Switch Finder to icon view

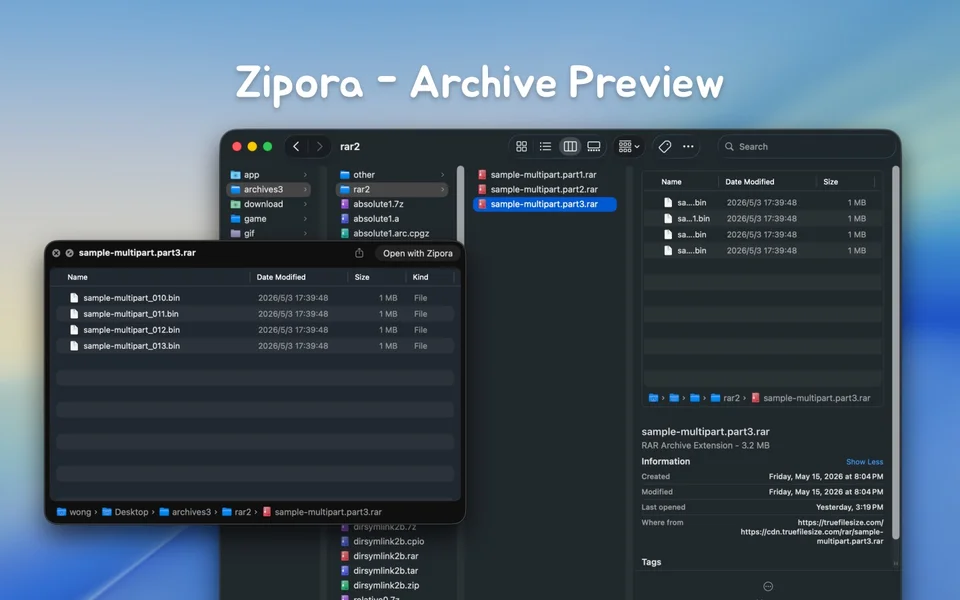[x=522, y=146]
